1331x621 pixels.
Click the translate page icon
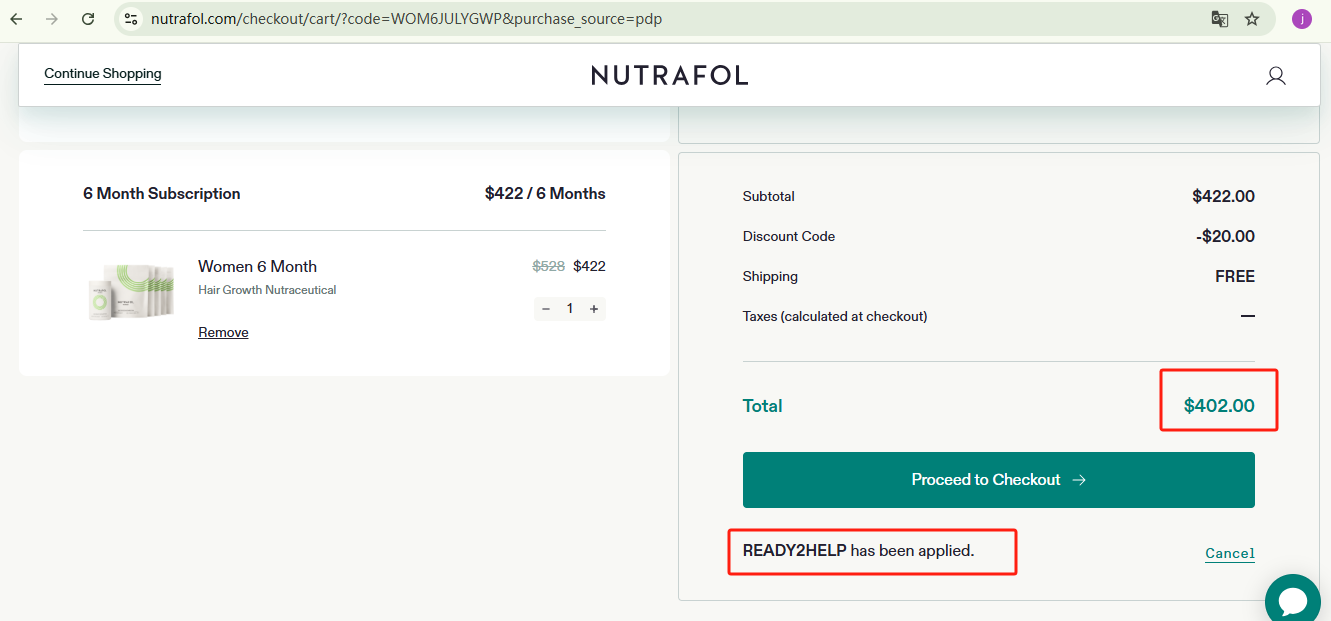[1219, 19]
